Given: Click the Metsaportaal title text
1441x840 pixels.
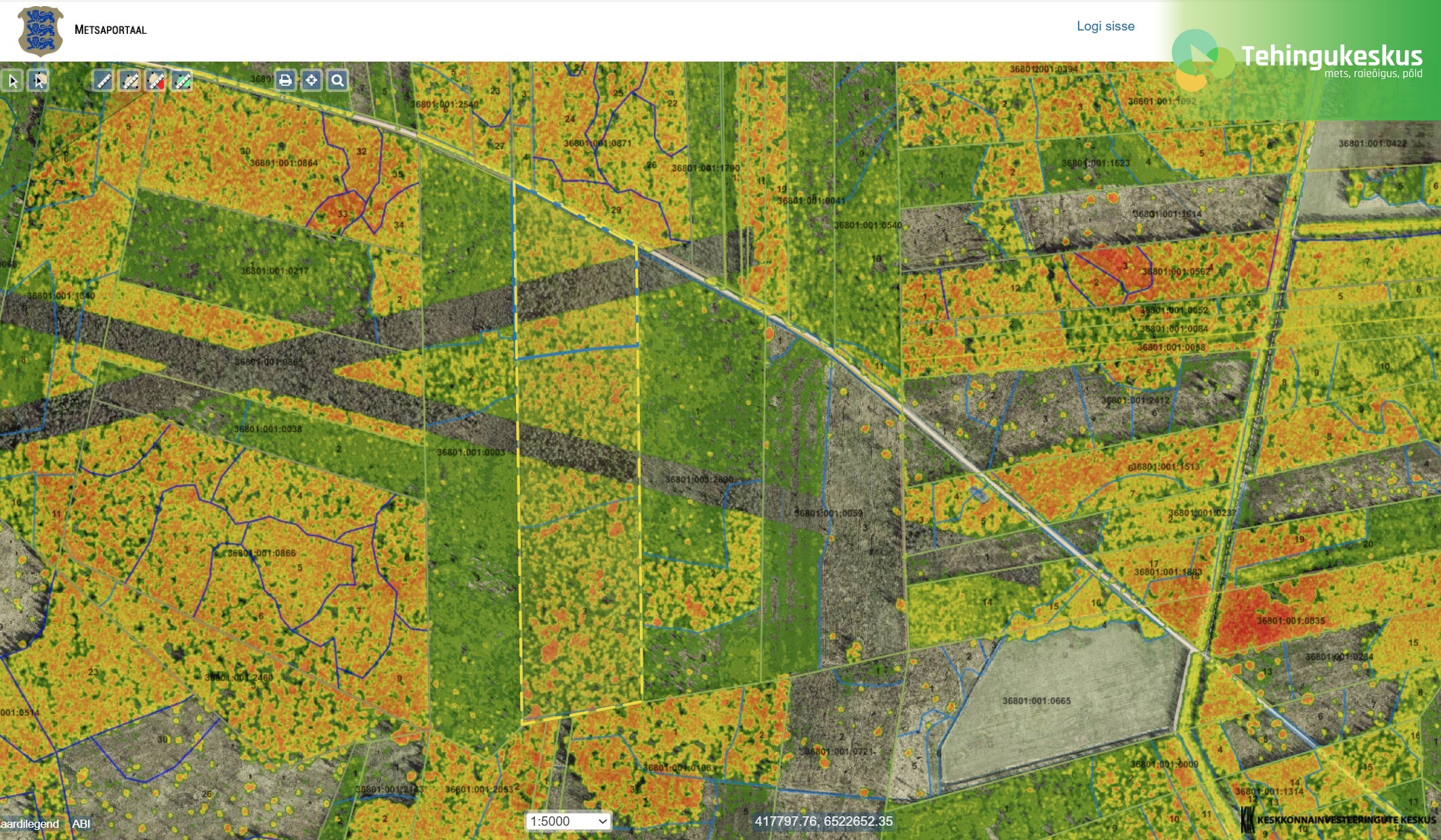Looking at the screenshot, I should point(110,30).
